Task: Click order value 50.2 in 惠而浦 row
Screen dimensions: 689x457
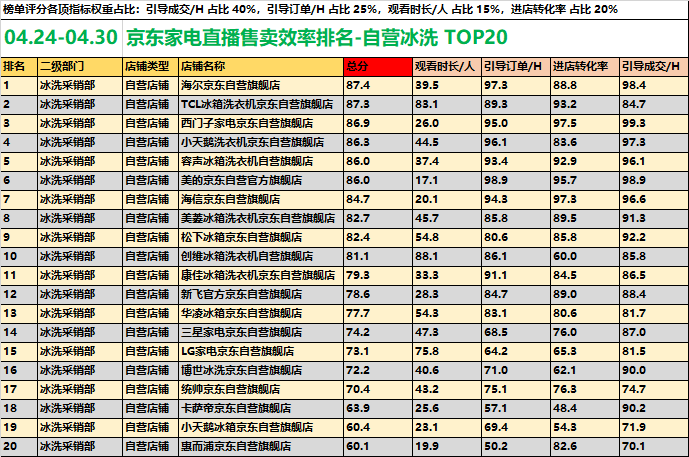Action: 516,446
